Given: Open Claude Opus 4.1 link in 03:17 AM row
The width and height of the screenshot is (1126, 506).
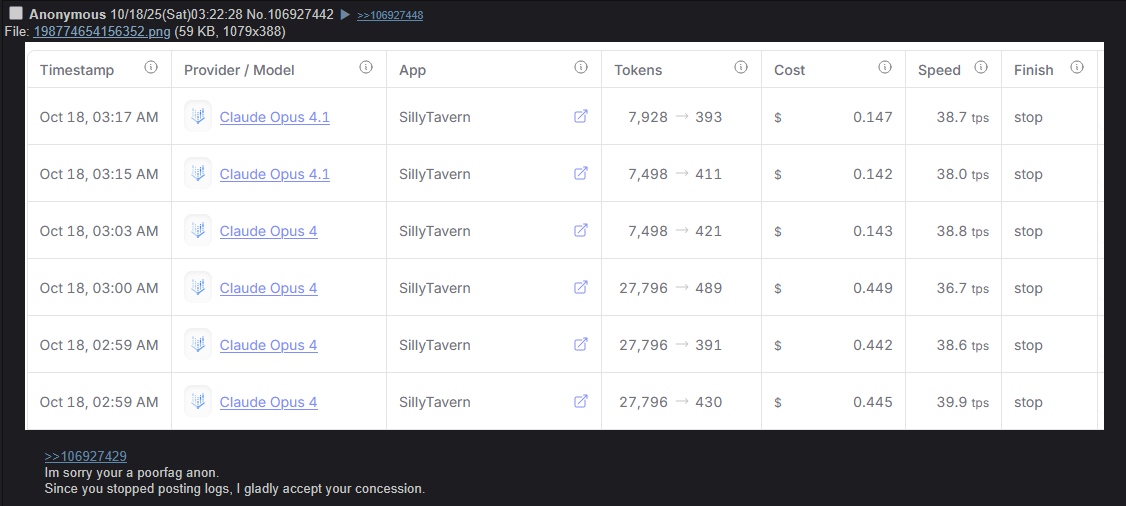Looking at the screenshot, I should click(x=274, y=117).
